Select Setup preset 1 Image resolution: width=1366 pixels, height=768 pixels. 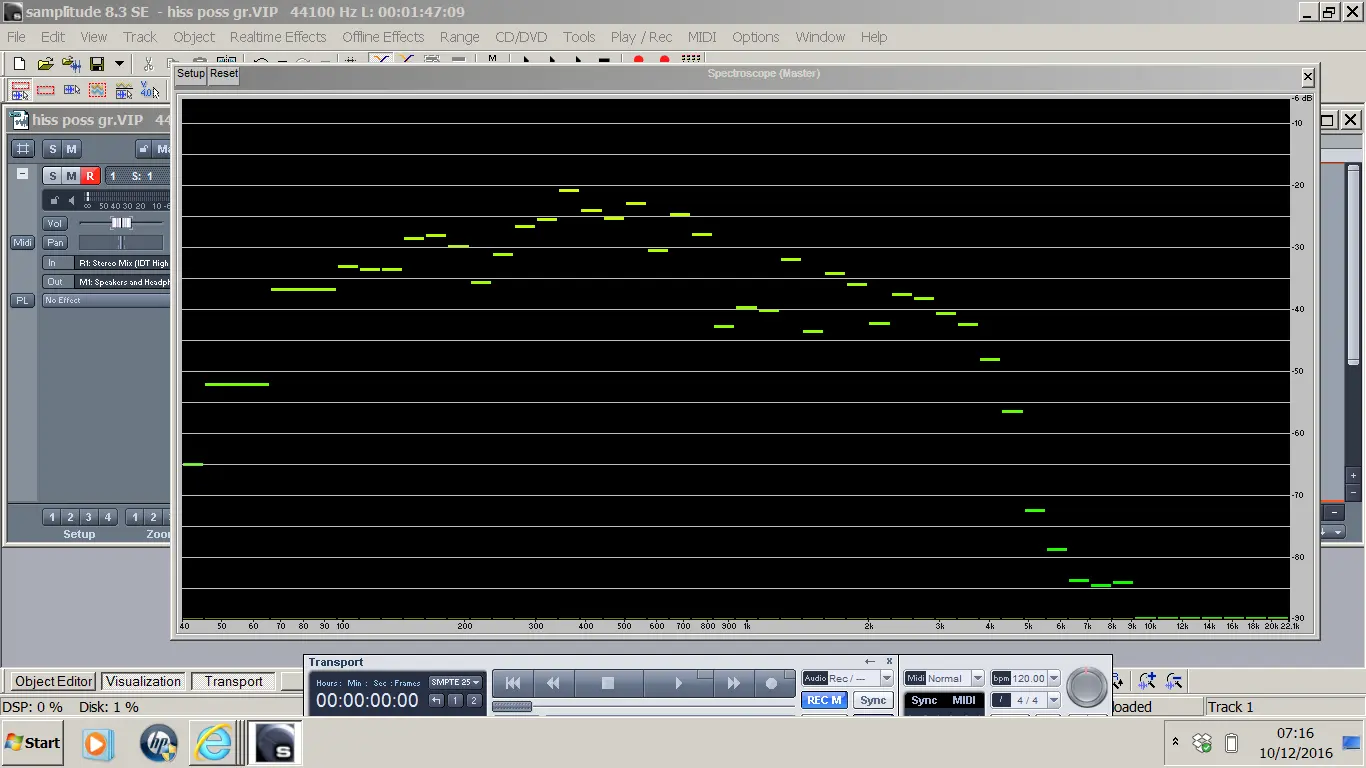(x=52, y=517)
